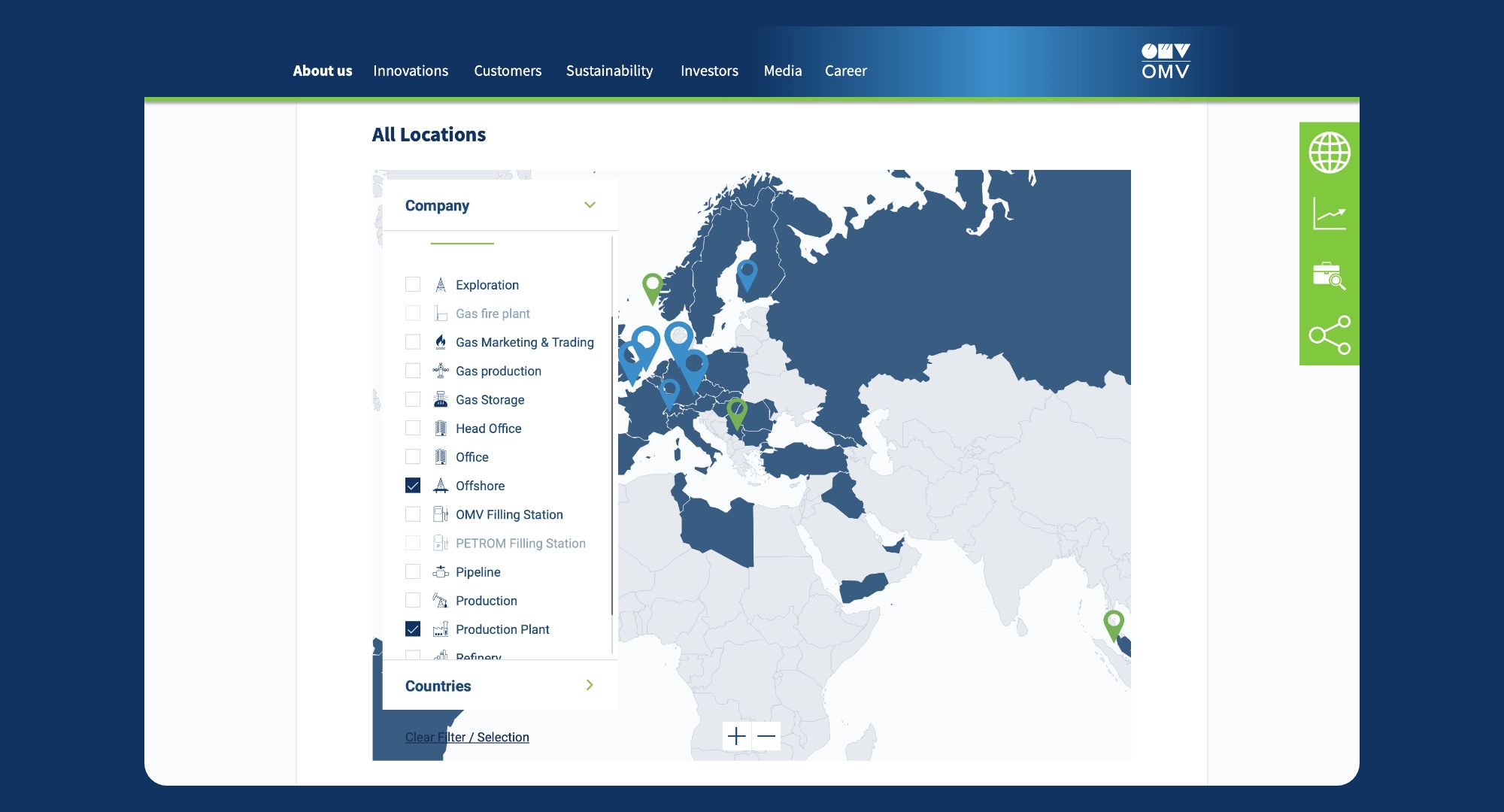1504x812 pixels.
Task: Click the share icon in sidebar
Action: click(1329, 335)
